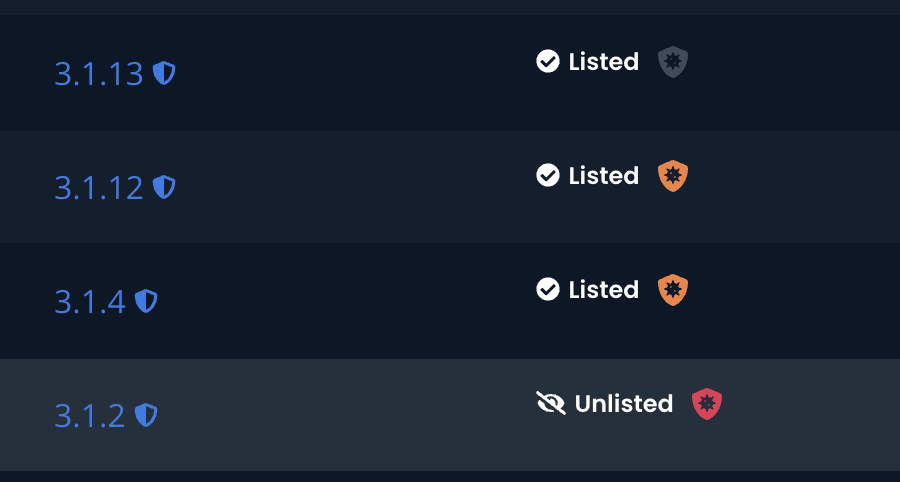
Task: Click blue shield icon beside 3.1.2
Action: [147, 415]
